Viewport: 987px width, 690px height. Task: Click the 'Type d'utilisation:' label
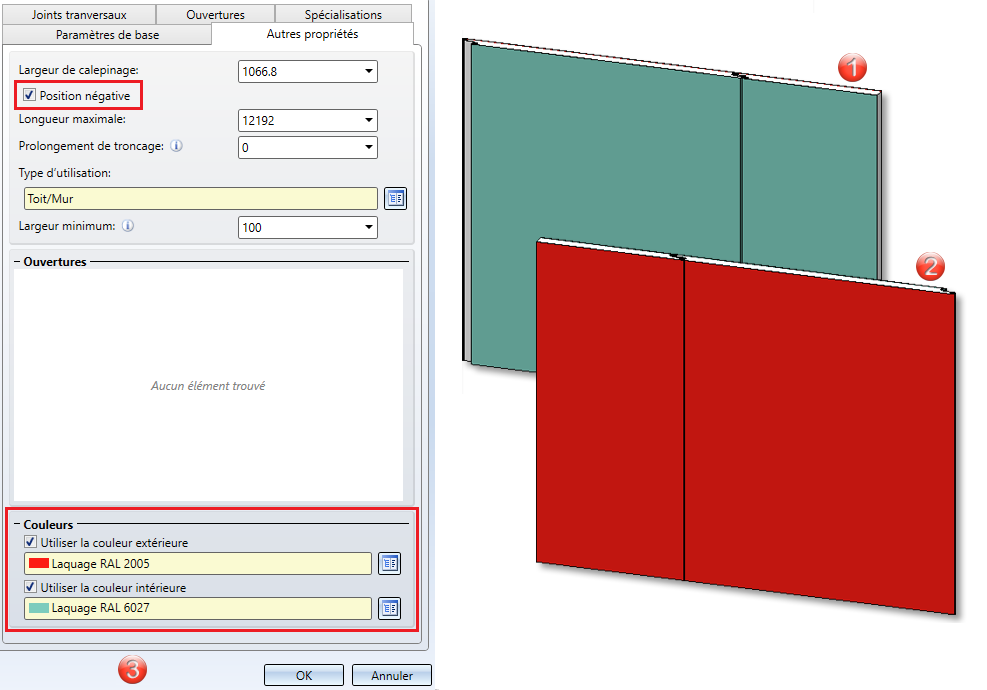[x=65, y=172]
